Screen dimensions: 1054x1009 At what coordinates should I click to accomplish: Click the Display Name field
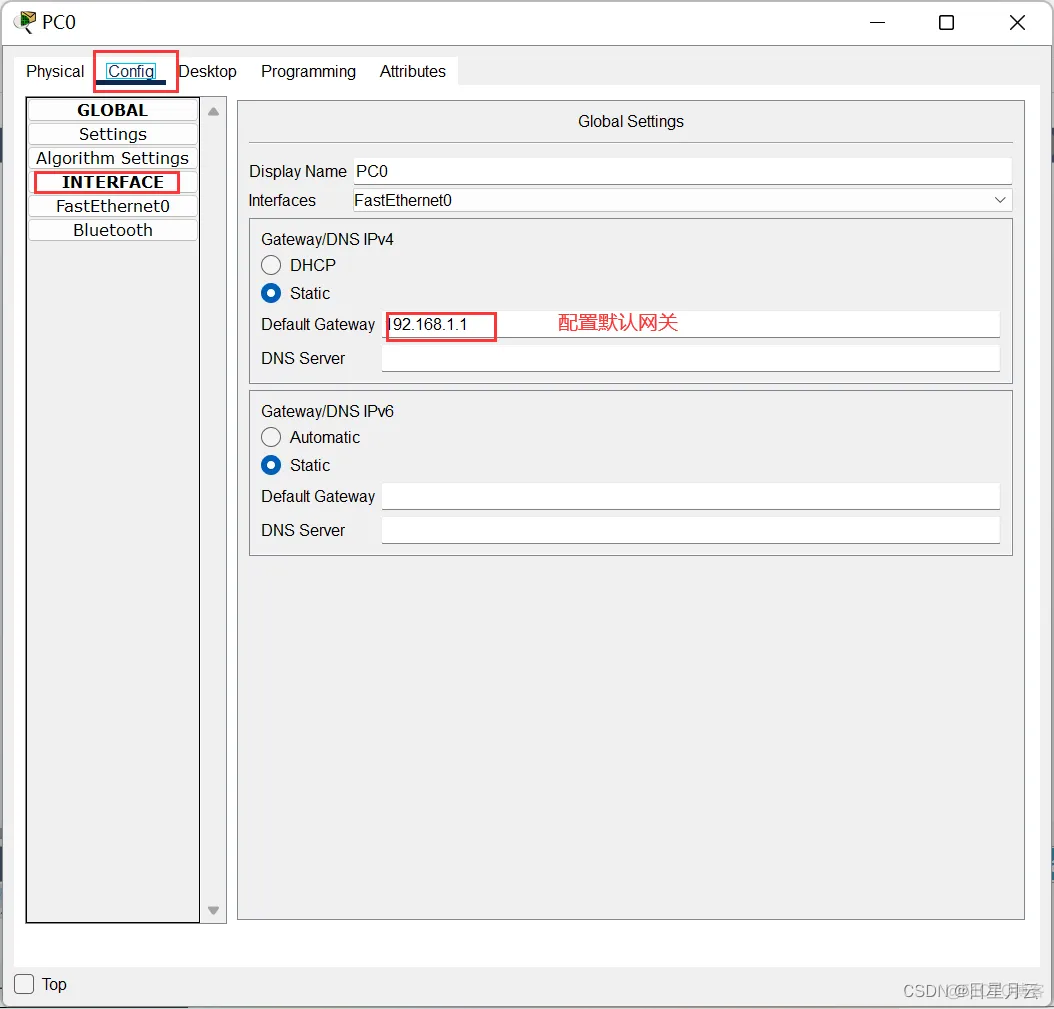tap(682, 171)
